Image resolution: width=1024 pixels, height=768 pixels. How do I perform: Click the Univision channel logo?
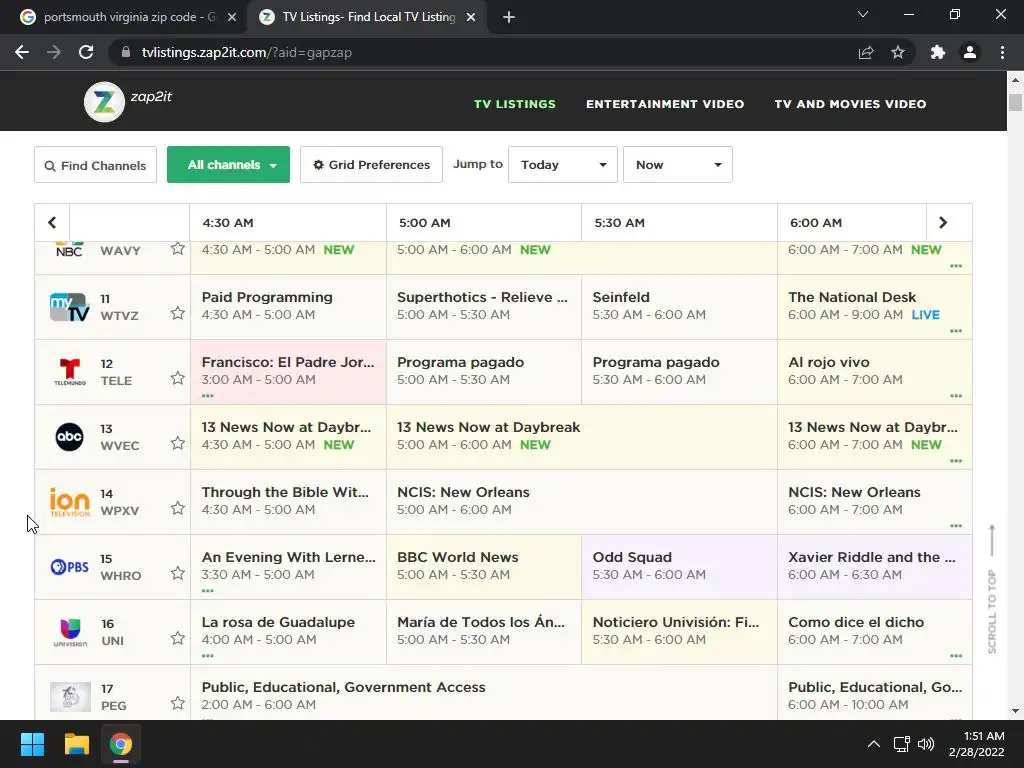69,632
